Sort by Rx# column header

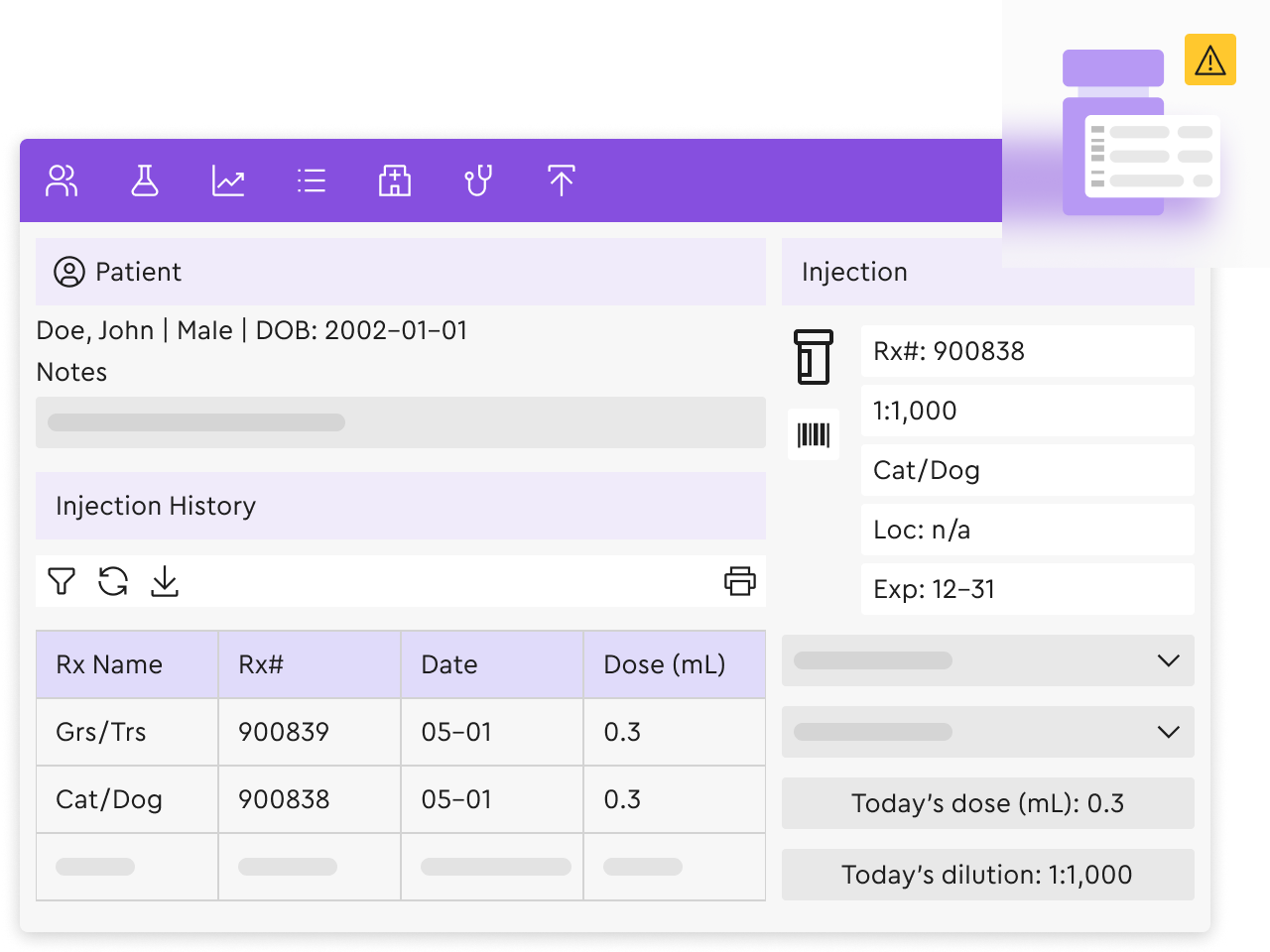310,664
